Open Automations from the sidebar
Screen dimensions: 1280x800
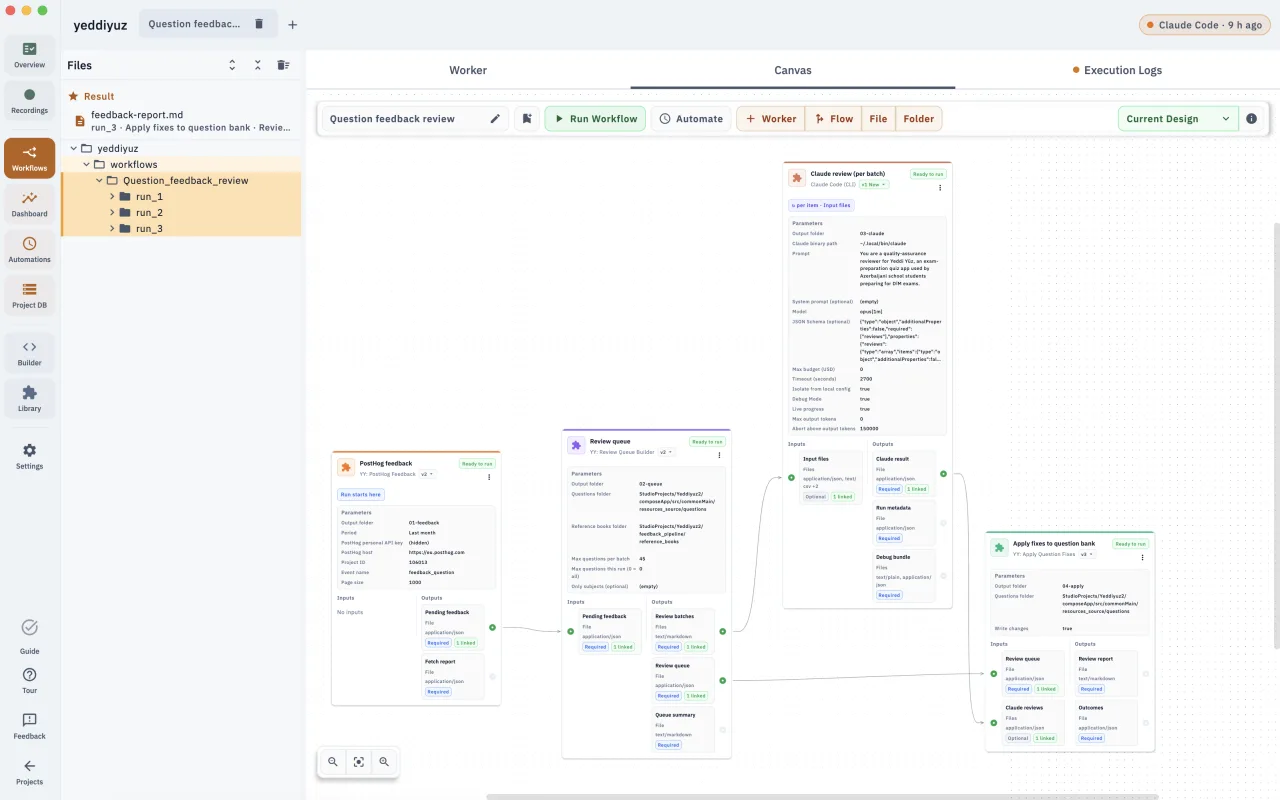point(29,250)
